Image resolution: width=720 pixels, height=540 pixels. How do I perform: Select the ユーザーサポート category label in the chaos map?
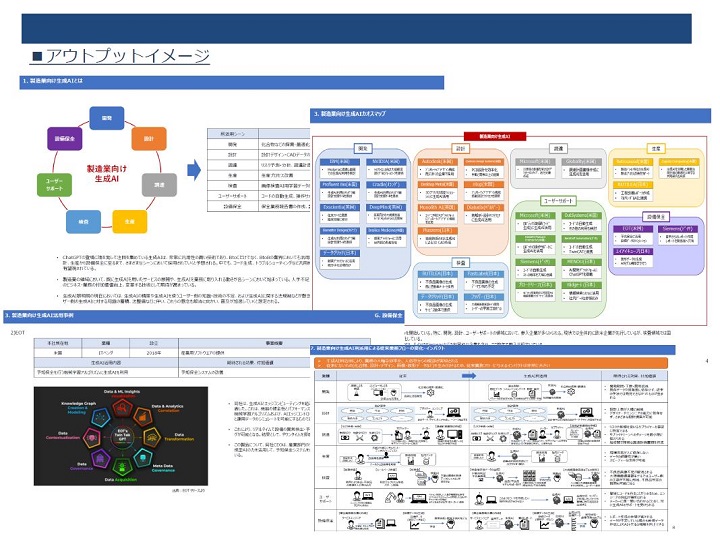(558, 201)
